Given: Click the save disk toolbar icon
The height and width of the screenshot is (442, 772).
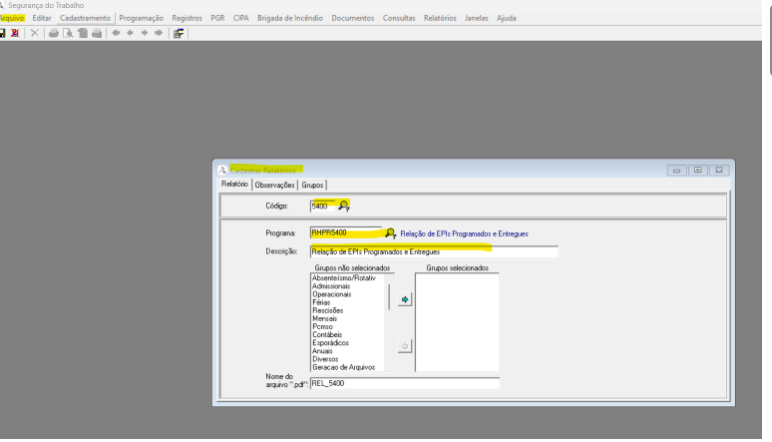Looking at the screenshot, I should click(x=3, y=33).
